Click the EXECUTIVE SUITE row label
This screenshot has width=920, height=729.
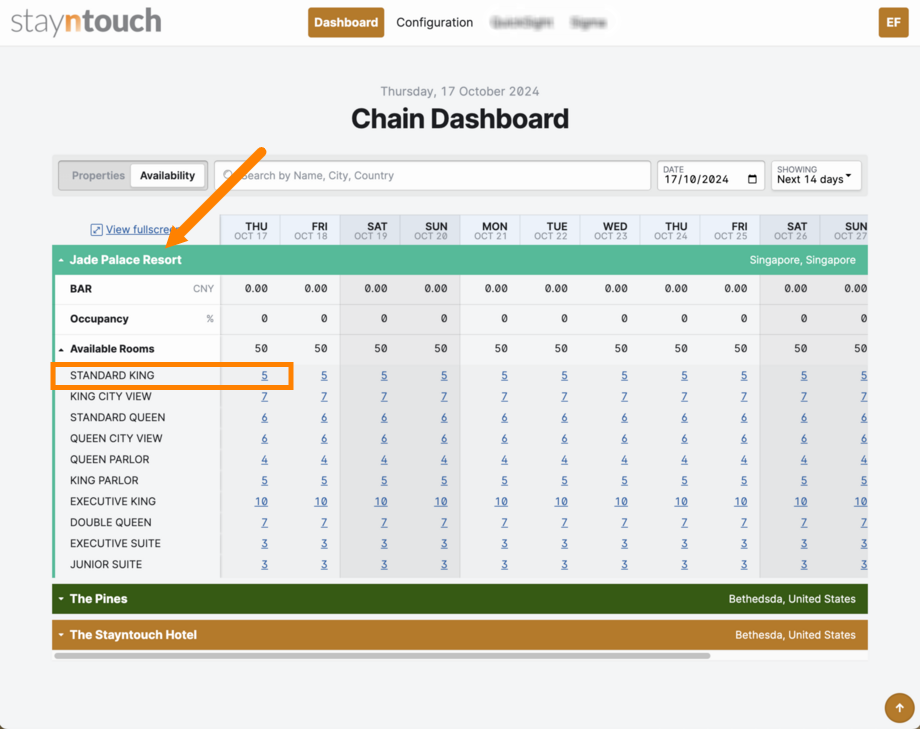click(115, 544)
